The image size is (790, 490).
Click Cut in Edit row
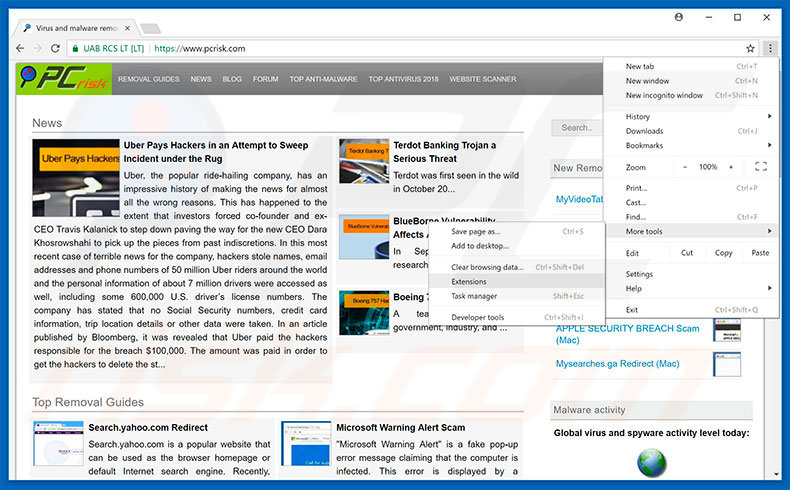687,253
